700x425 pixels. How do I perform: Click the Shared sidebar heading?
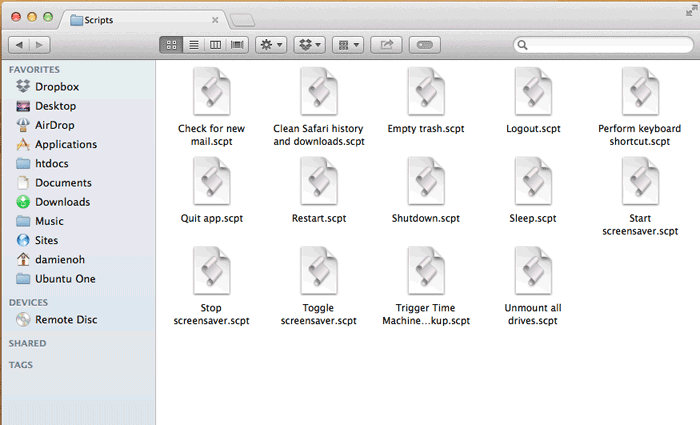point(27,343)
